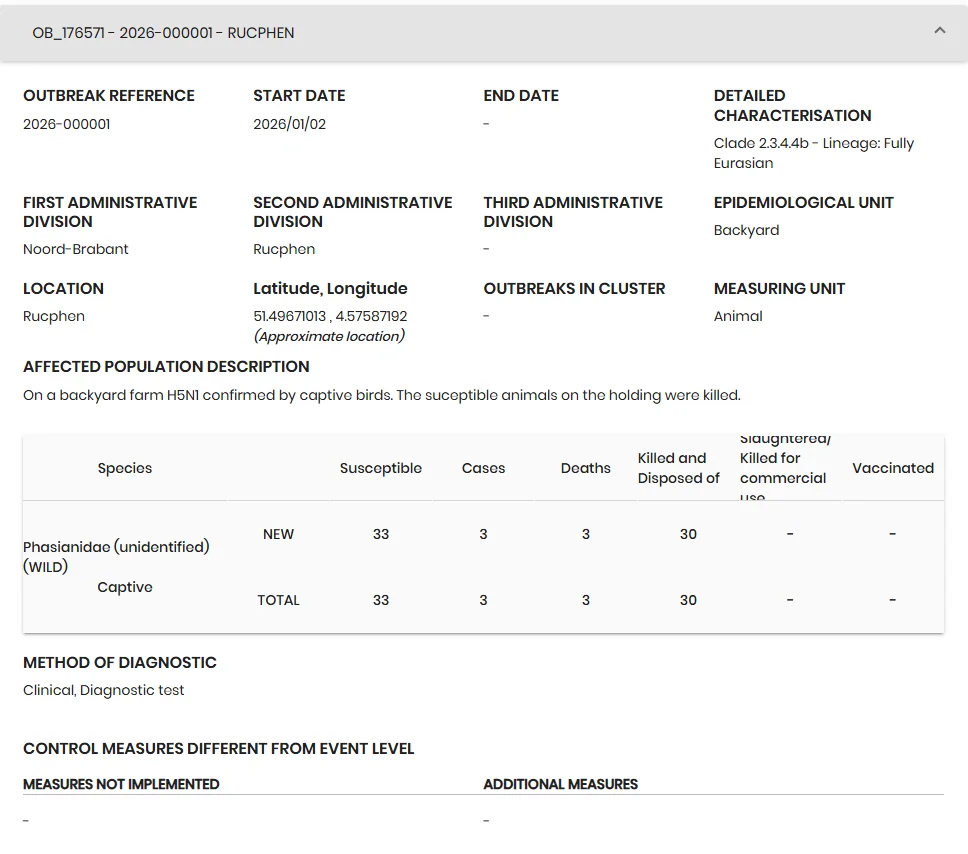Click the Species column header
Image resolution: width=968 pixels, height=854 pixels.
click(x=125, y=468)
